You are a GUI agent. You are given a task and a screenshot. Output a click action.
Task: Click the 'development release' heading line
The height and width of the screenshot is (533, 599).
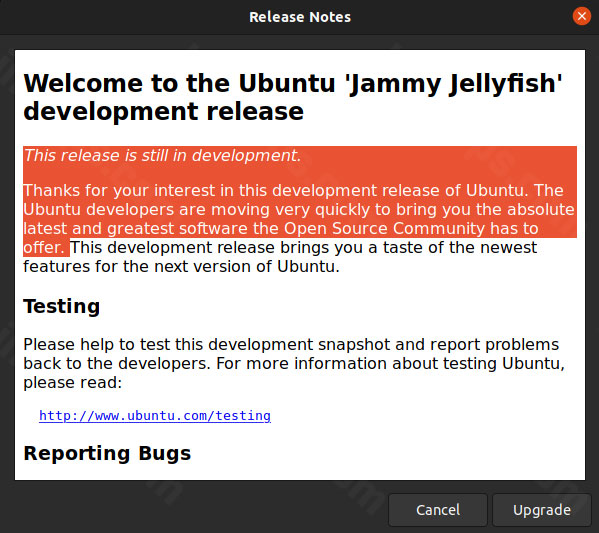164,112
